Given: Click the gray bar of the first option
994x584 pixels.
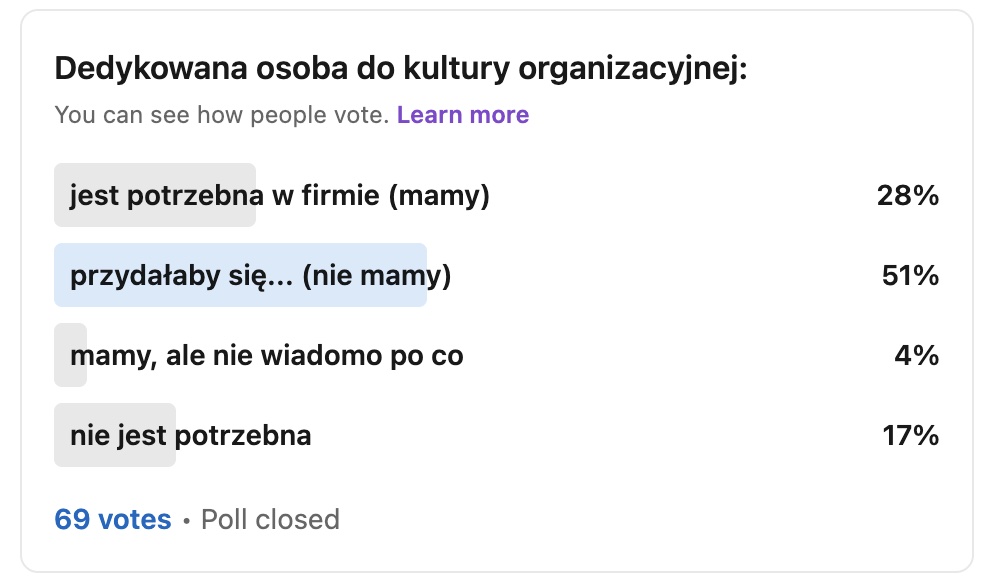Looking at the screenshot, I should [x=155, y=195].
